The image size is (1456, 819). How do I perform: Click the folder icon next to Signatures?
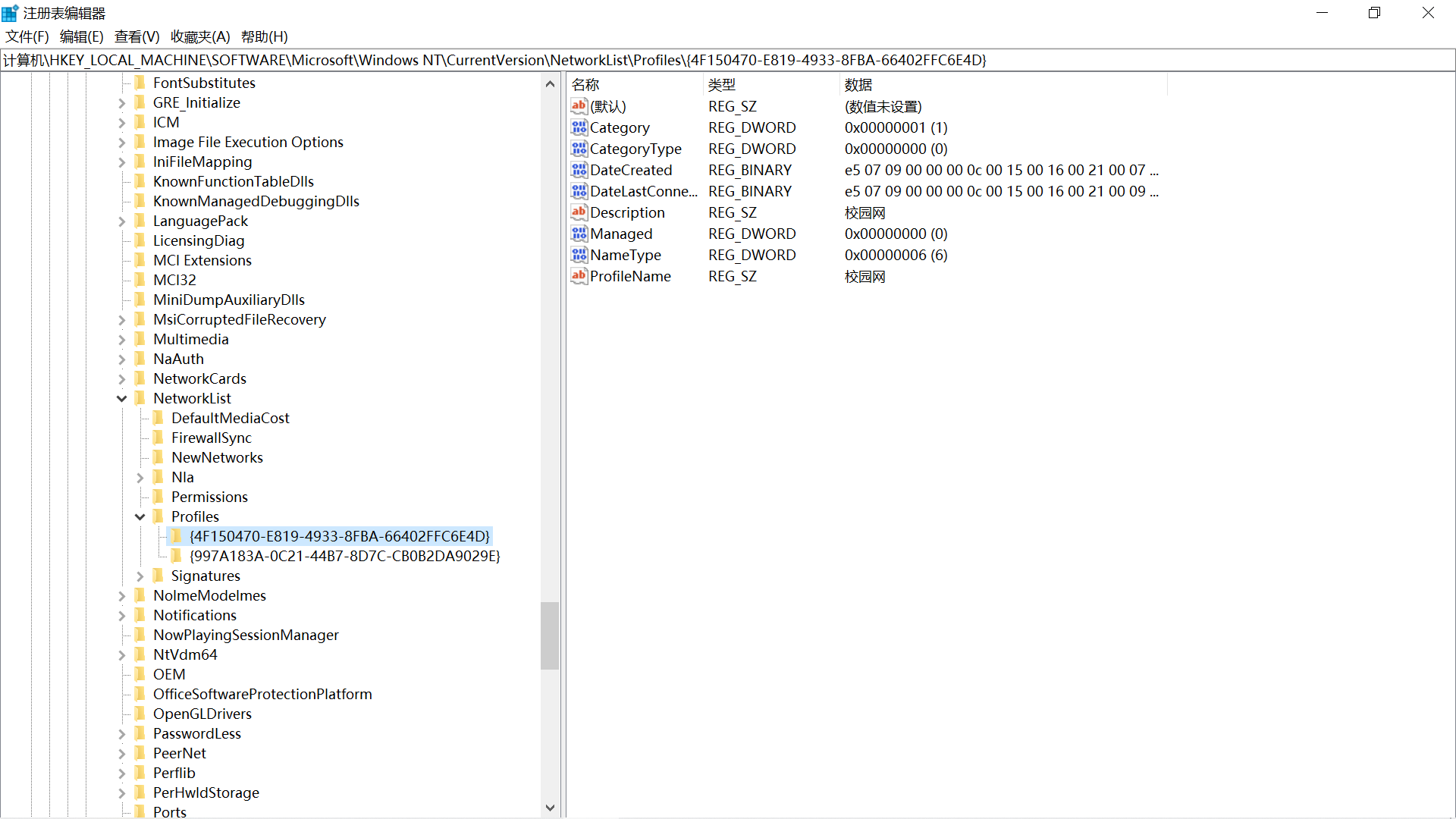pyautogui.click(x=158, y=576)
